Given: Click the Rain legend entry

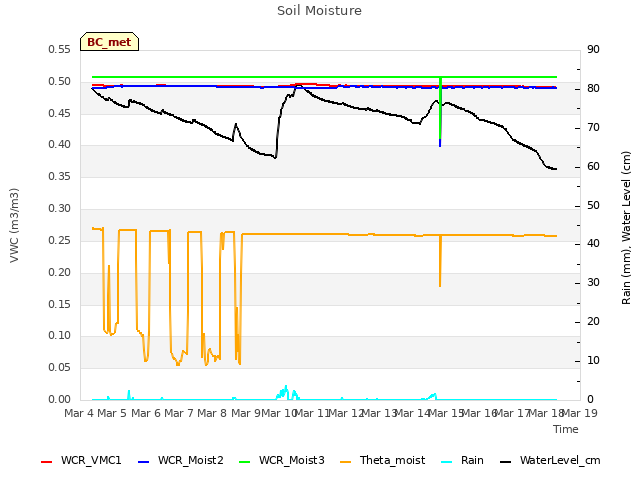Looking at the screenshot, I should pos(462,461).
